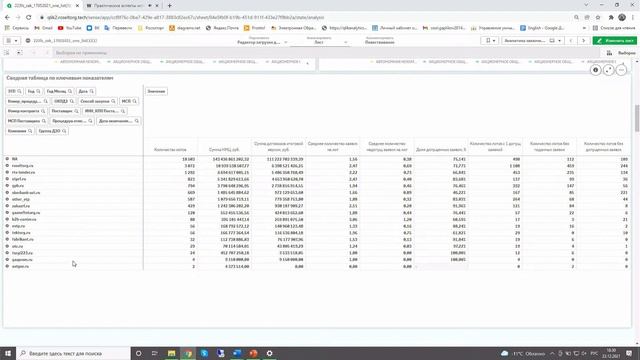Screen dimensions: 640x360
Task: Click the table title Сводная таблица по ключевым показателям
Action: point(60,78)
